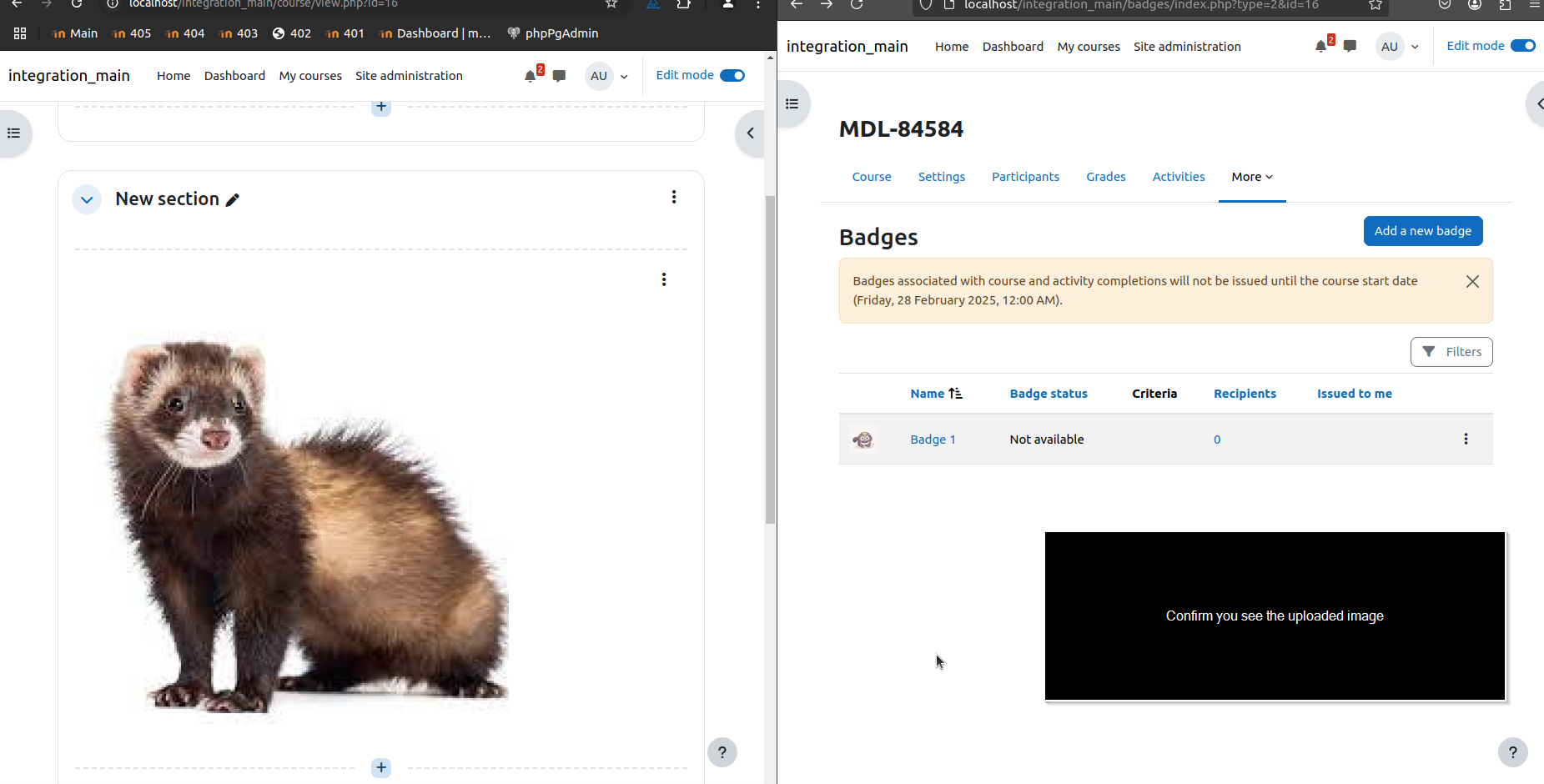Switch to the Course tab

(872, 177)
